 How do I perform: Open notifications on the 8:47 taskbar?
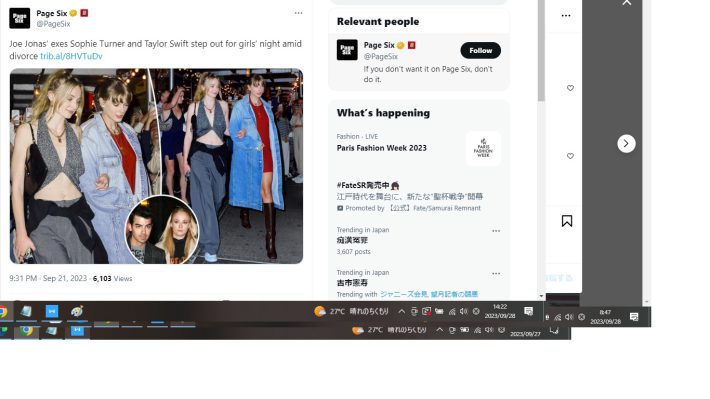[x=634, y=317]
